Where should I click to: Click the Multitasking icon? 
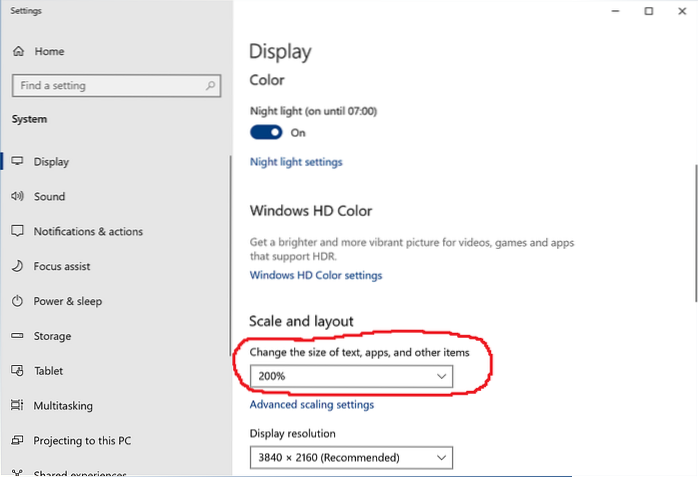click(17, 406)
